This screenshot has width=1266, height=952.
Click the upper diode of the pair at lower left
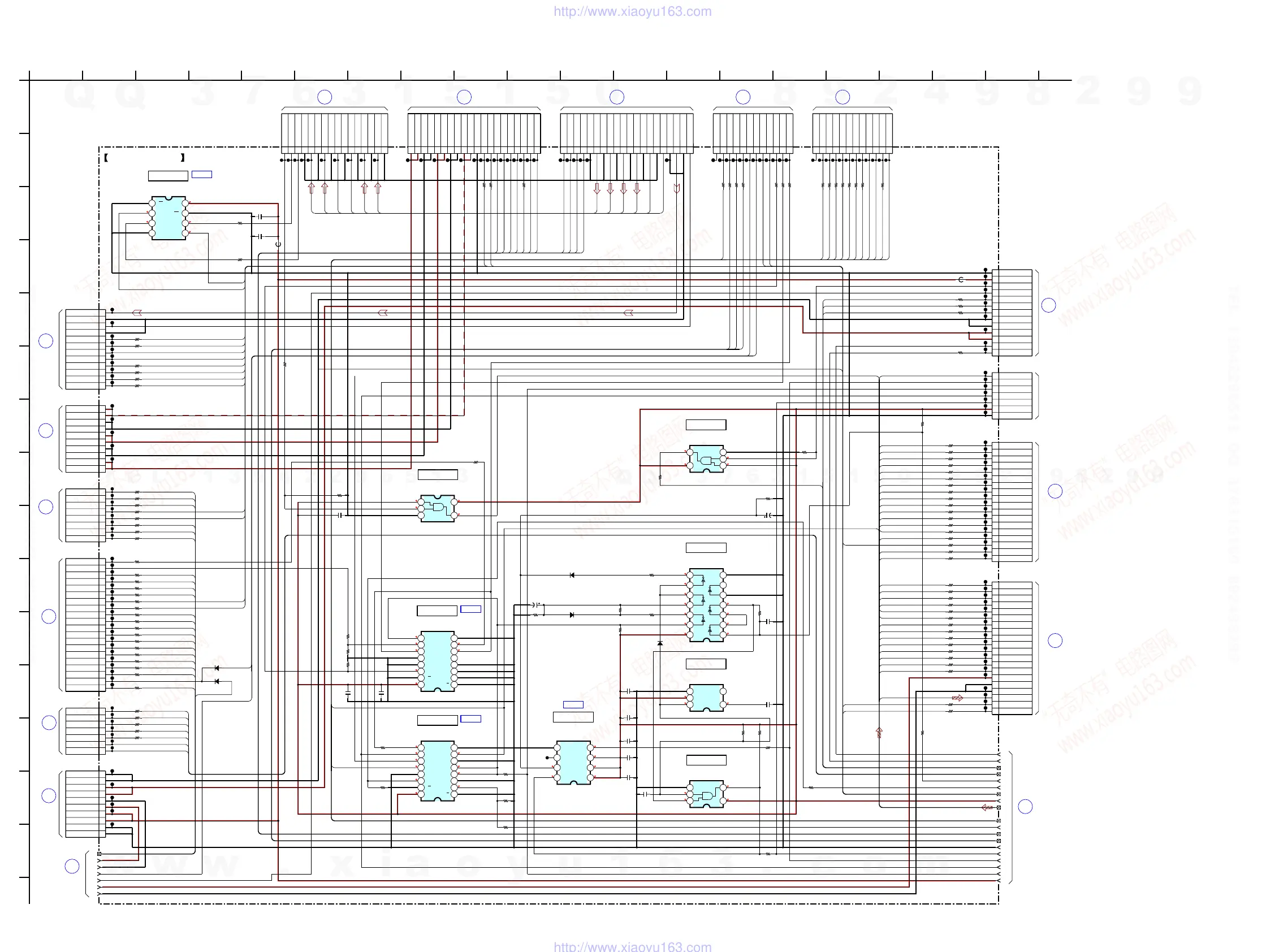[x=217, y=668]
